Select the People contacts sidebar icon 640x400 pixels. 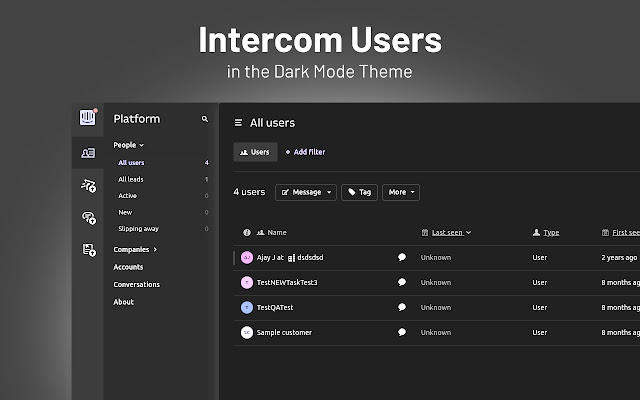tap(88, 153)
